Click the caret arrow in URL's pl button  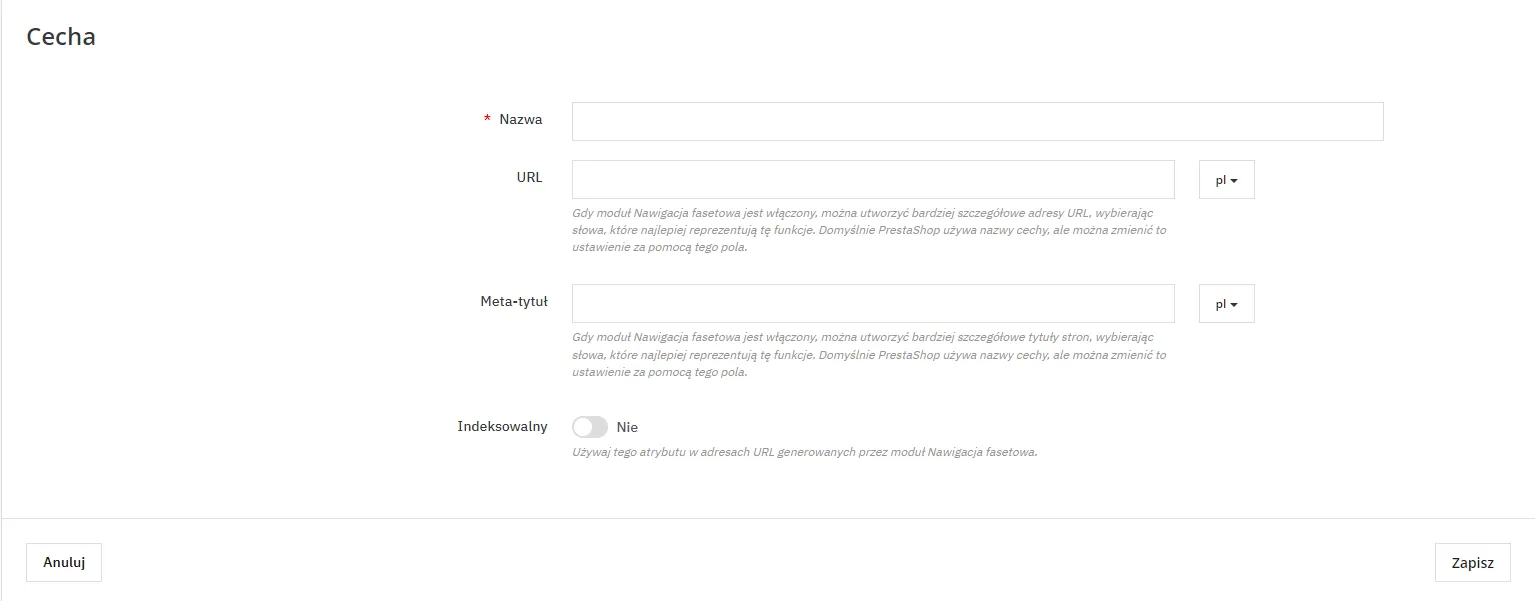click(1234, 181)
